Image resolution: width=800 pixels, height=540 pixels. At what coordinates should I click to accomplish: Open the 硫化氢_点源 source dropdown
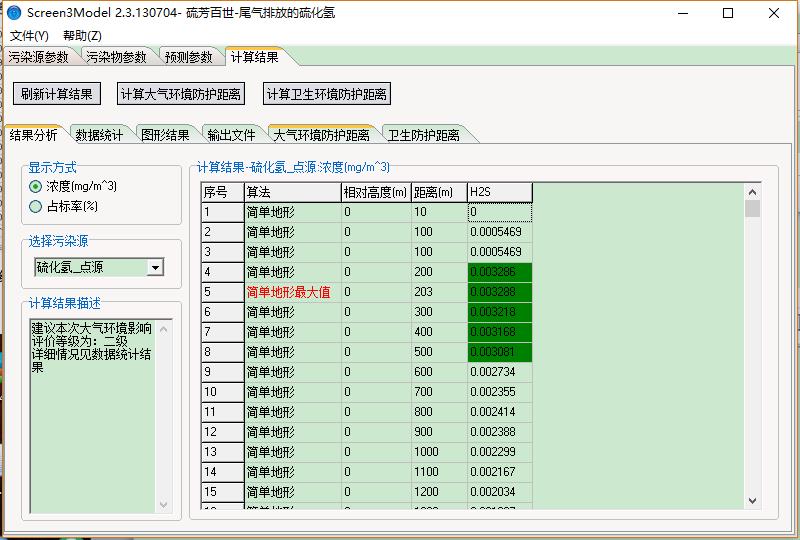(155, 267)
